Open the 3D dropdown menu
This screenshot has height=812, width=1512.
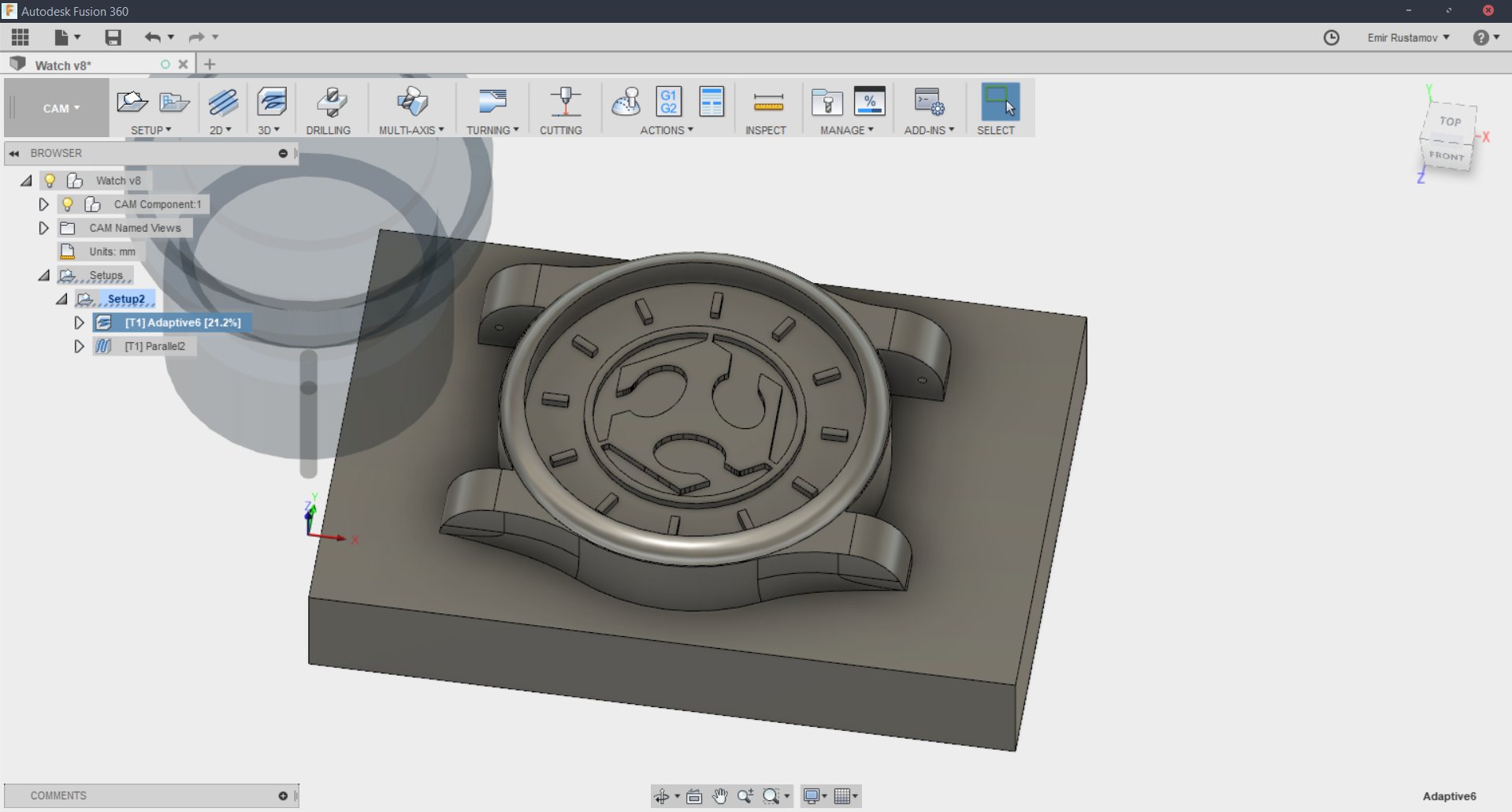coord(269,130)
